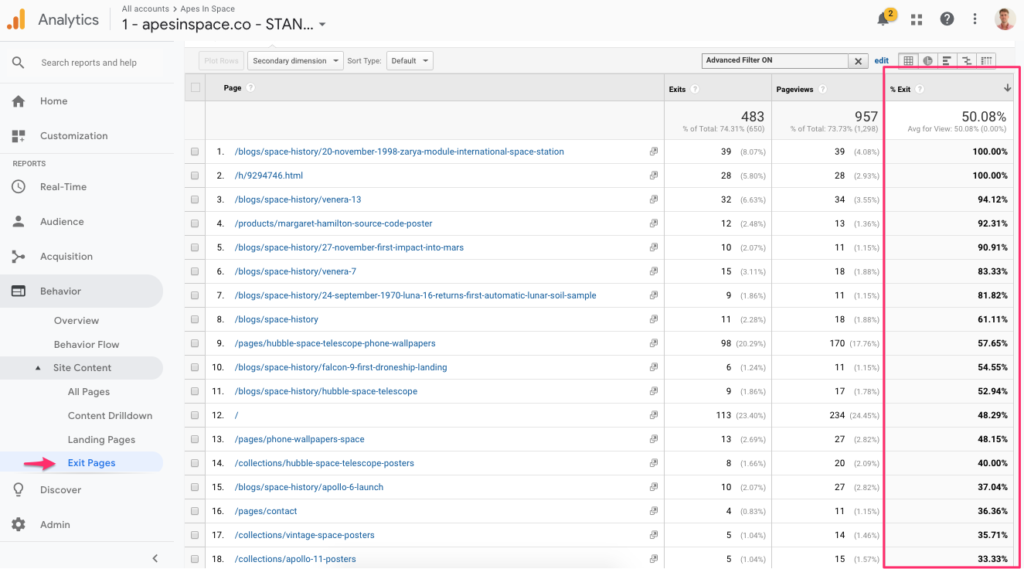Open the /blogs/space-history/venera-7 page link

click(295, 271)
